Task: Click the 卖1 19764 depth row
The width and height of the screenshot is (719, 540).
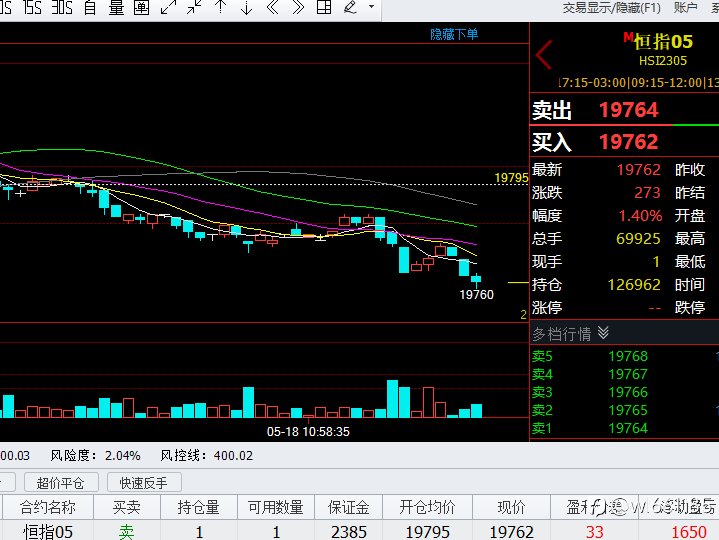Action: click(625, 428)
